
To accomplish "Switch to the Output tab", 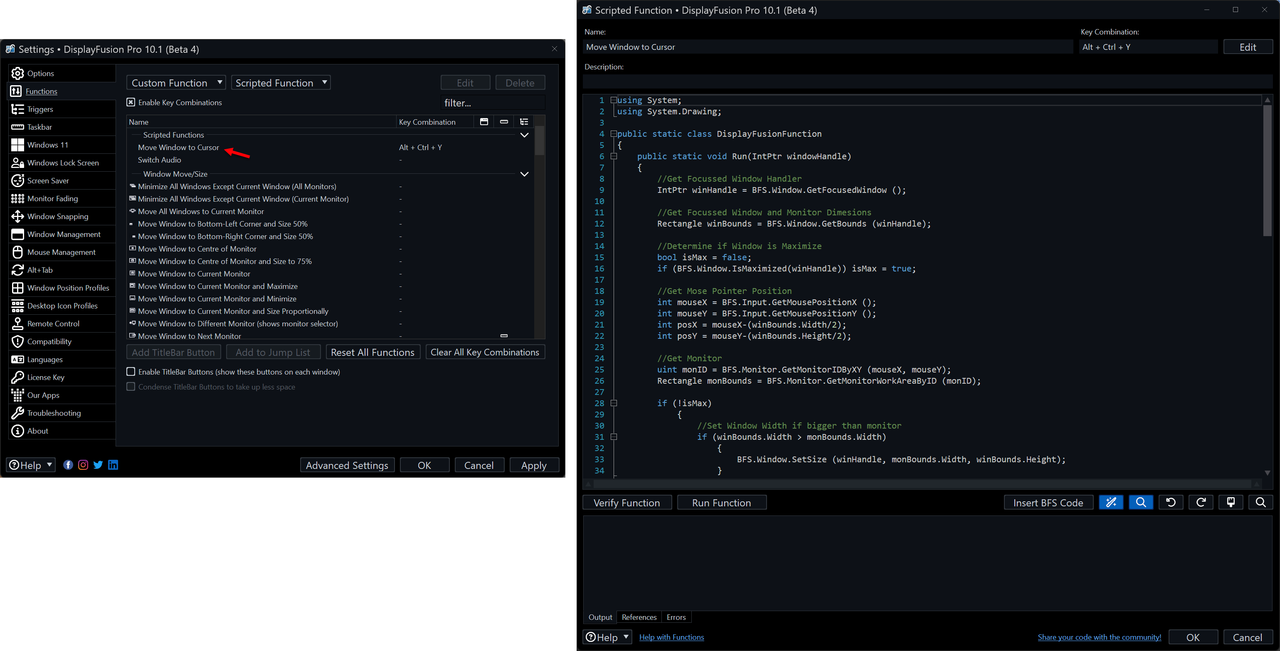I will [600, 617].
